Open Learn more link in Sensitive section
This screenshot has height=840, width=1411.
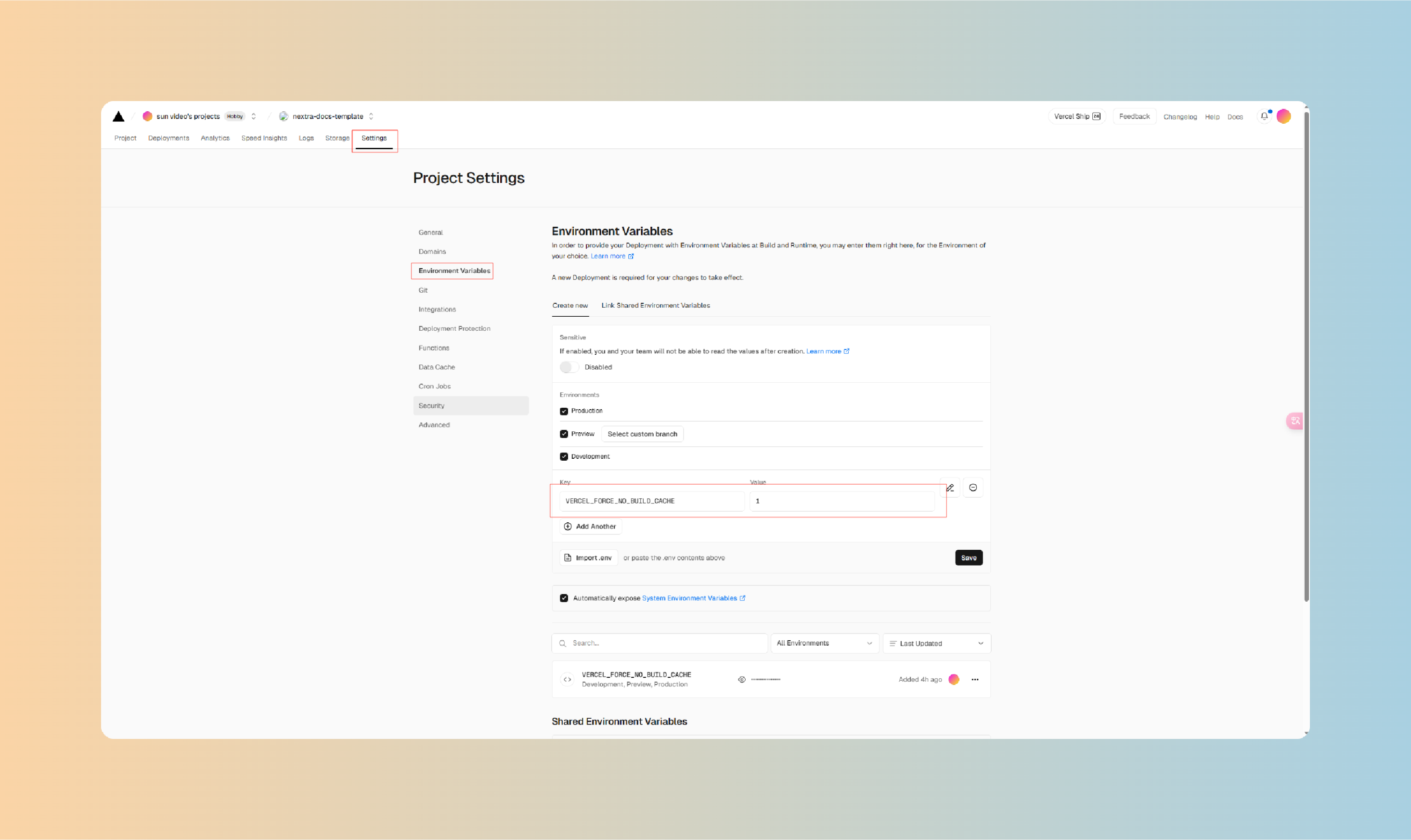pos(828,351)
